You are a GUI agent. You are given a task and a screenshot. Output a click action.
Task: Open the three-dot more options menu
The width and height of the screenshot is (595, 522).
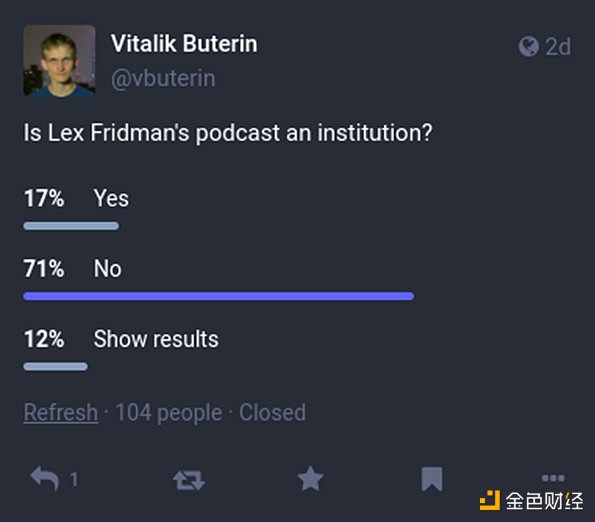tap(553, 478)
